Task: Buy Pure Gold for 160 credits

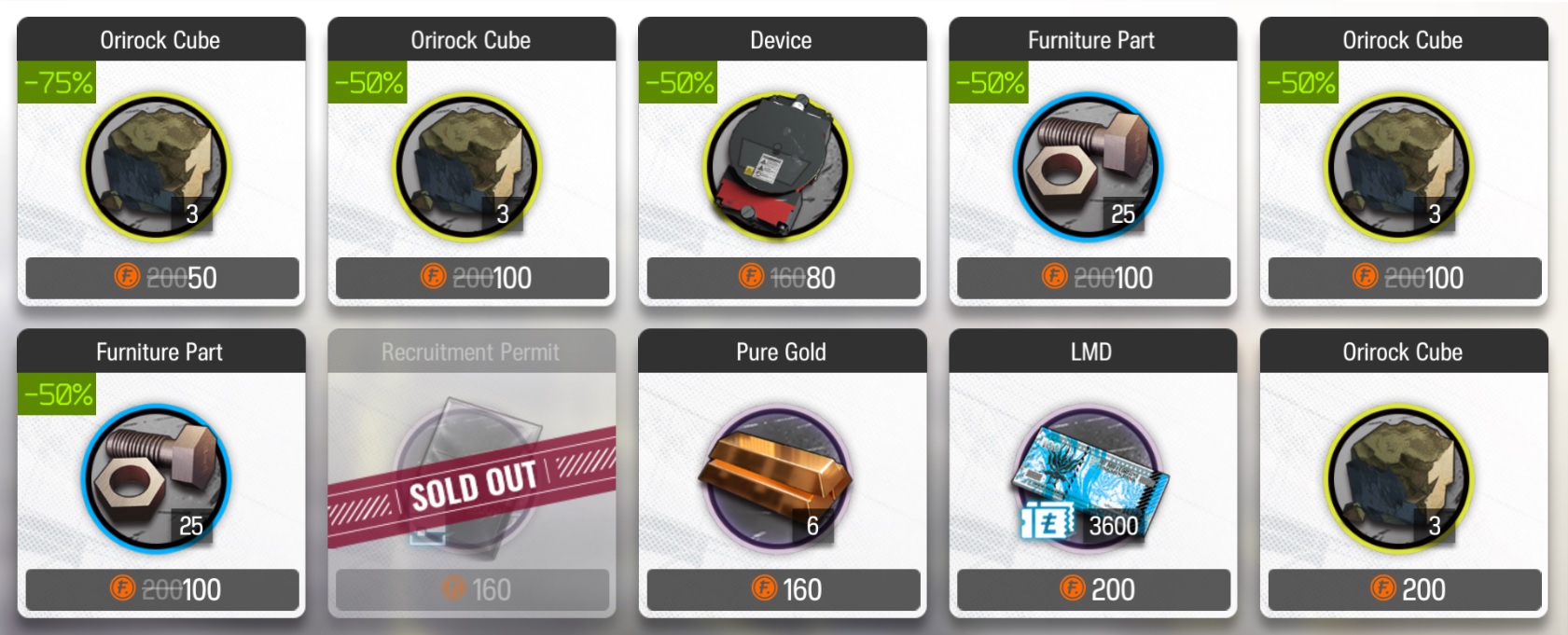Action: (x=784, y=589)
